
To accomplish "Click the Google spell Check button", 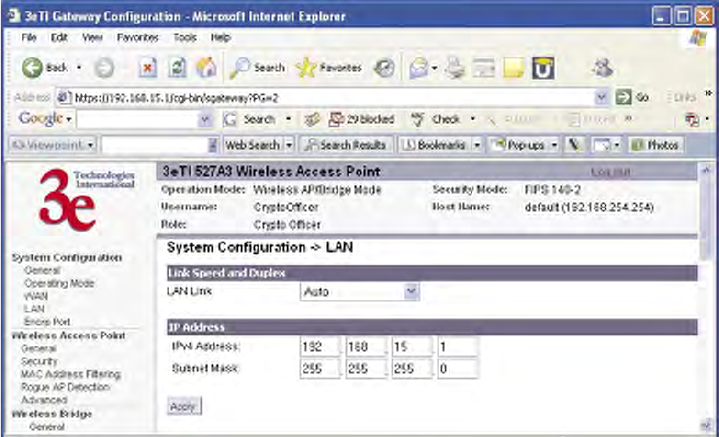I will [x=437, y=119].
